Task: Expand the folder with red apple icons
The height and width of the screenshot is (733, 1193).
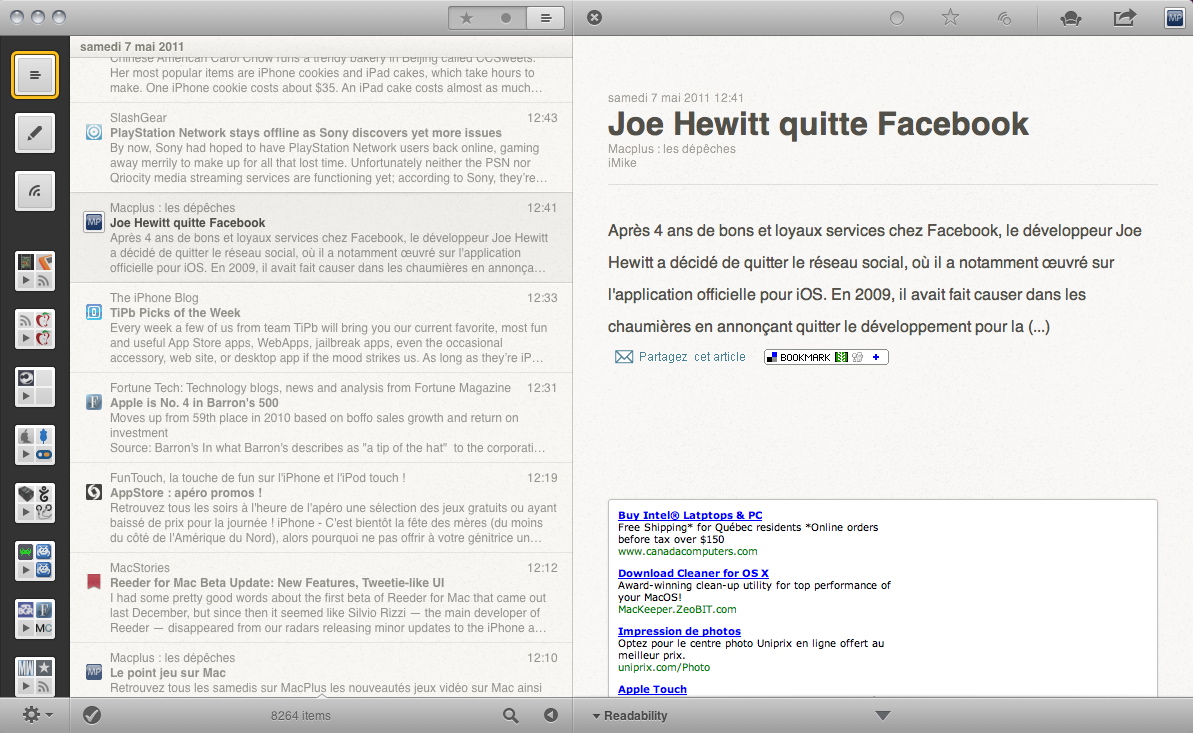Action: point(26,338)
